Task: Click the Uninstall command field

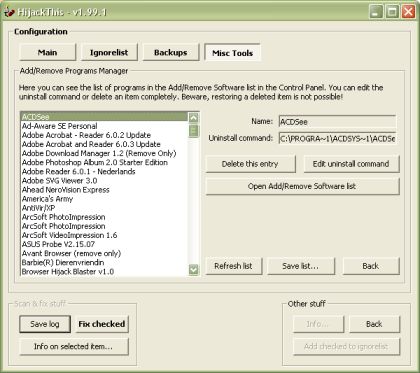Action: click(x=337, y=138)
